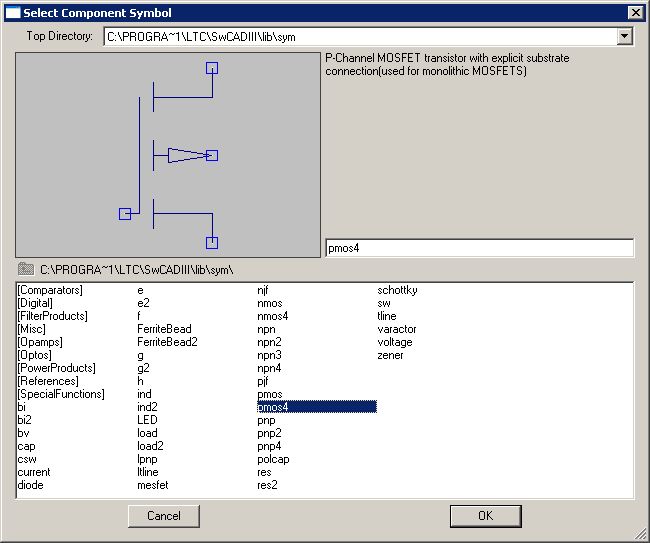Select the schottky component

[x=397, y=290]
